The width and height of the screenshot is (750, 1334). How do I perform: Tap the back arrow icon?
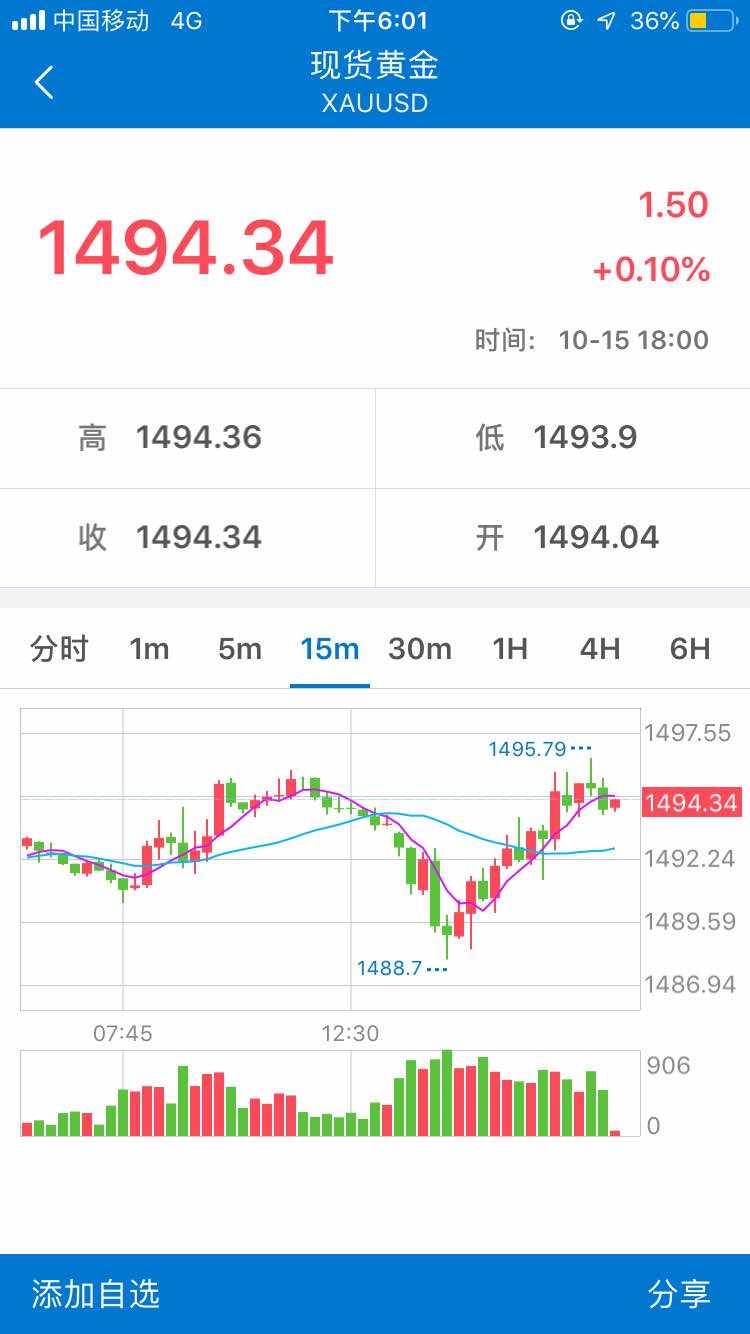[44, 82]
